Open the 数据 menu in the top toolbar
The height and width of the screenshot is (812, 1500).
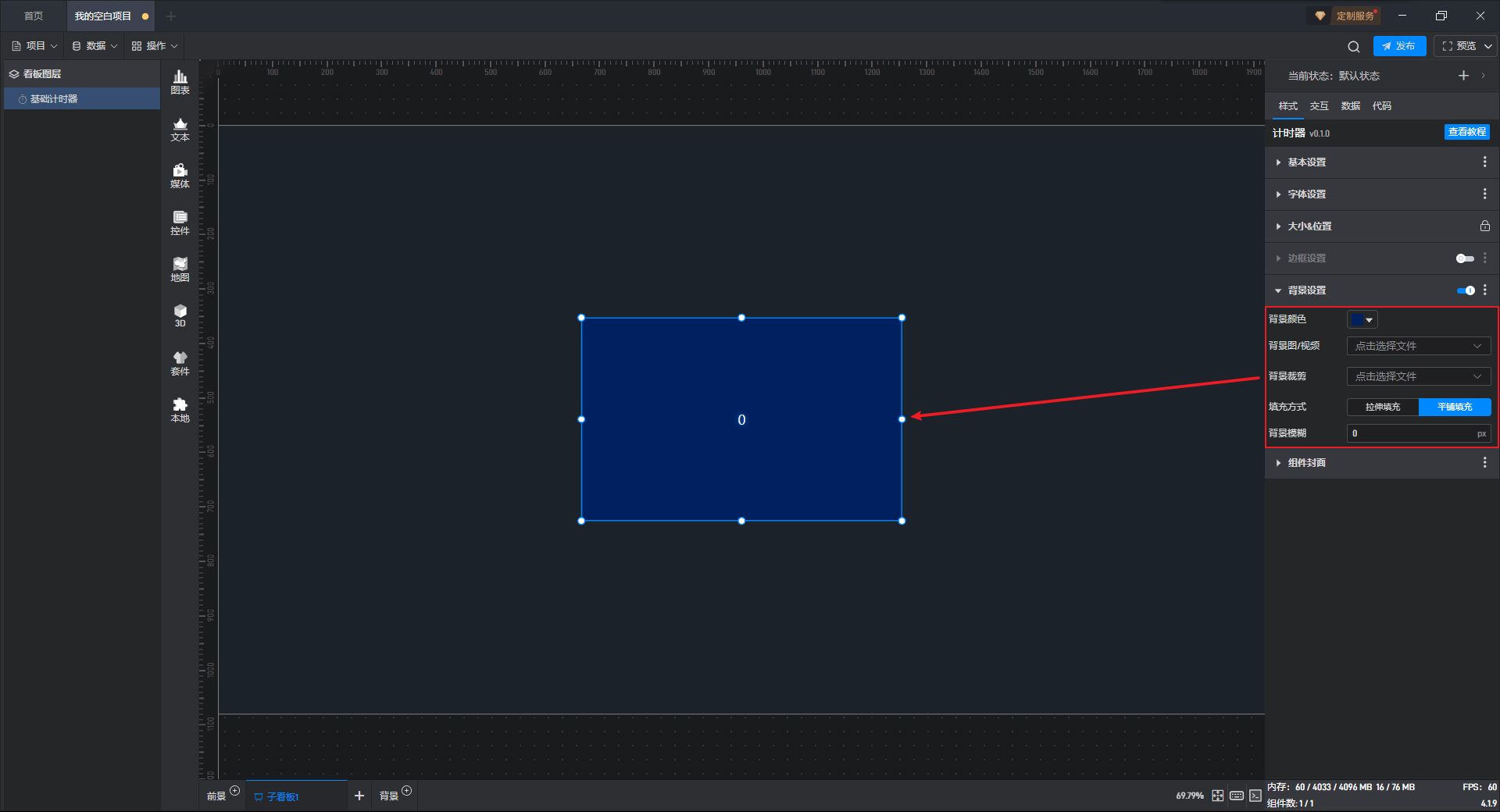coord(95,46)
